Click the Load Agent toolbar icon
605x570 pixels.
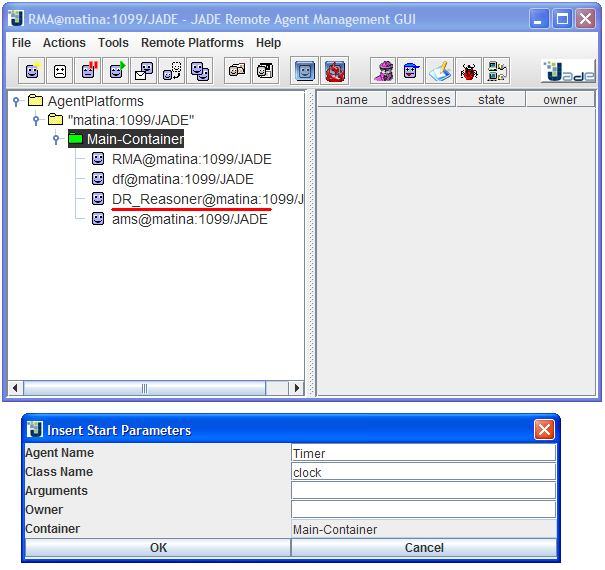[x=237, y=71]
